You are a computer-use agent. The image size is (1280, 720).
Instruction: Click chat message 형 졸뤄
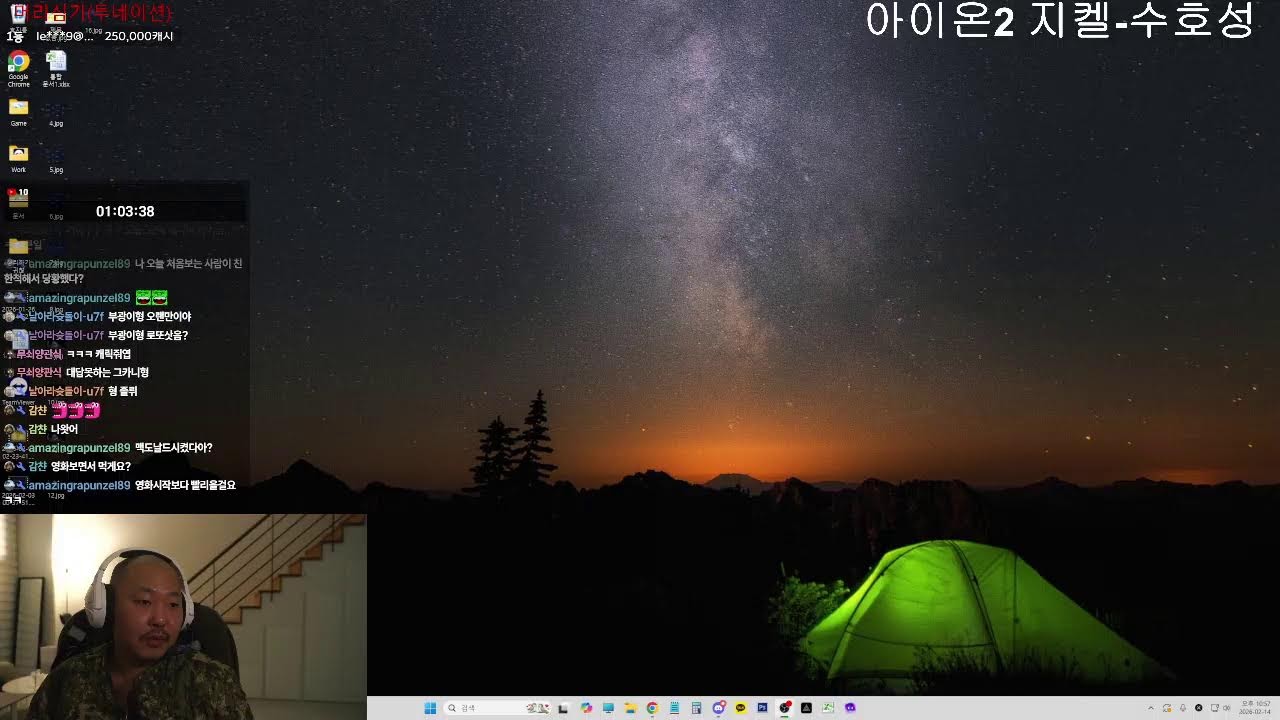click(x=122, y=391)
